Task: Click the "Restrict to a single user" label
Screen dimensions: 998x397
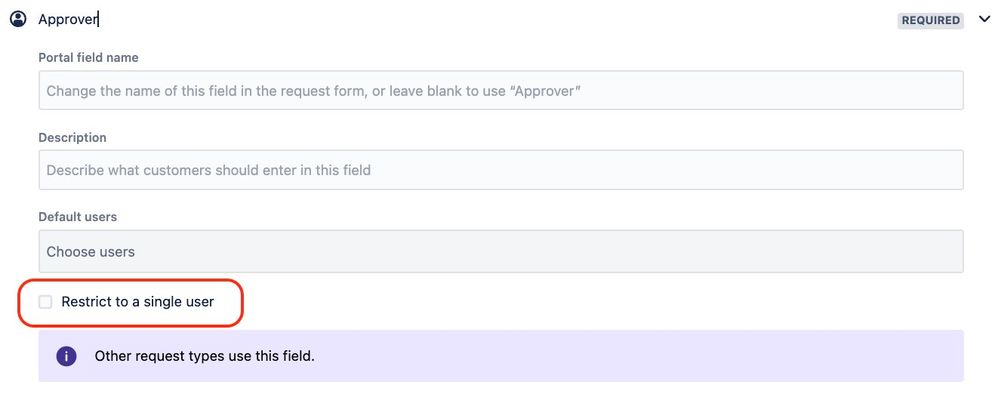Action: click(x=137, y=302)
